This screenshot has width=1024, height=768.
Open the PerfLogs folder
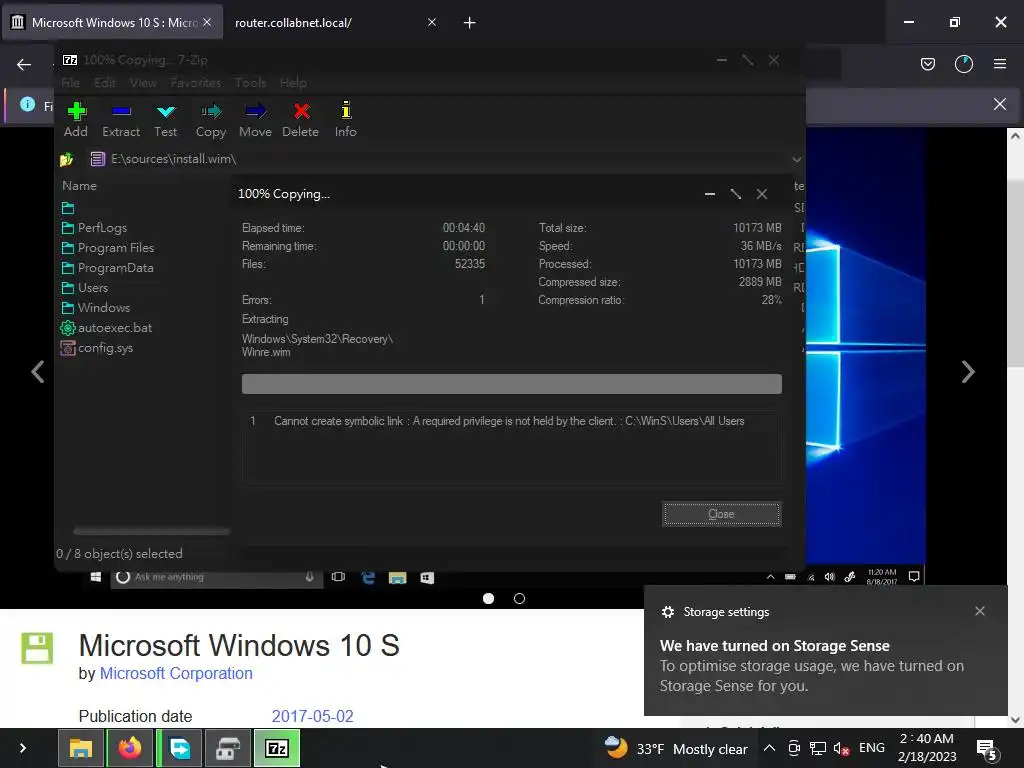click(95, 228)
